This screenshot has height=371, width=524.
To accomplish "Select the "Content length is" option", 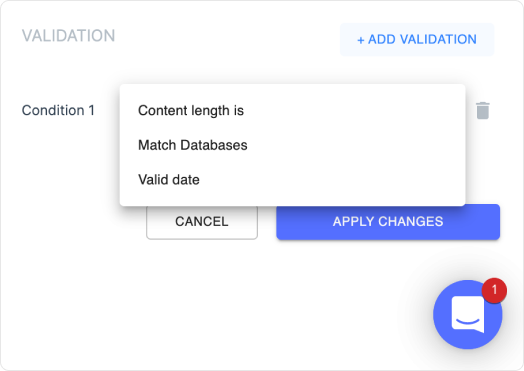I will 292,111.
